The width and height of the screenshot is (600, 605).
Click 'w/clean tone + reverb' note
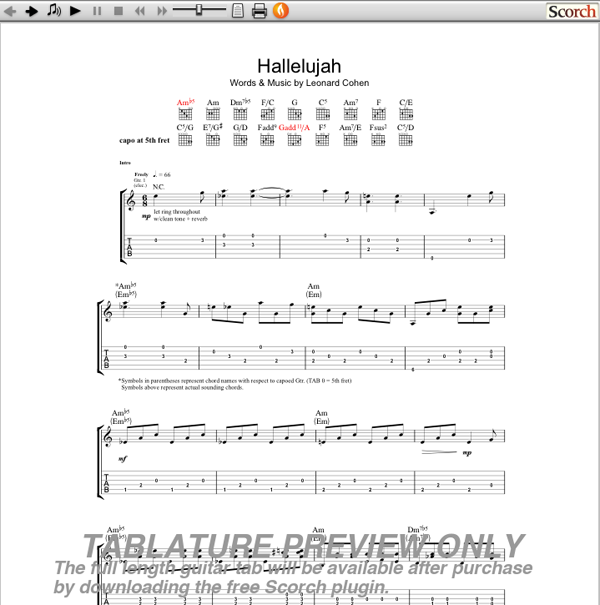[x=180, y=219]
